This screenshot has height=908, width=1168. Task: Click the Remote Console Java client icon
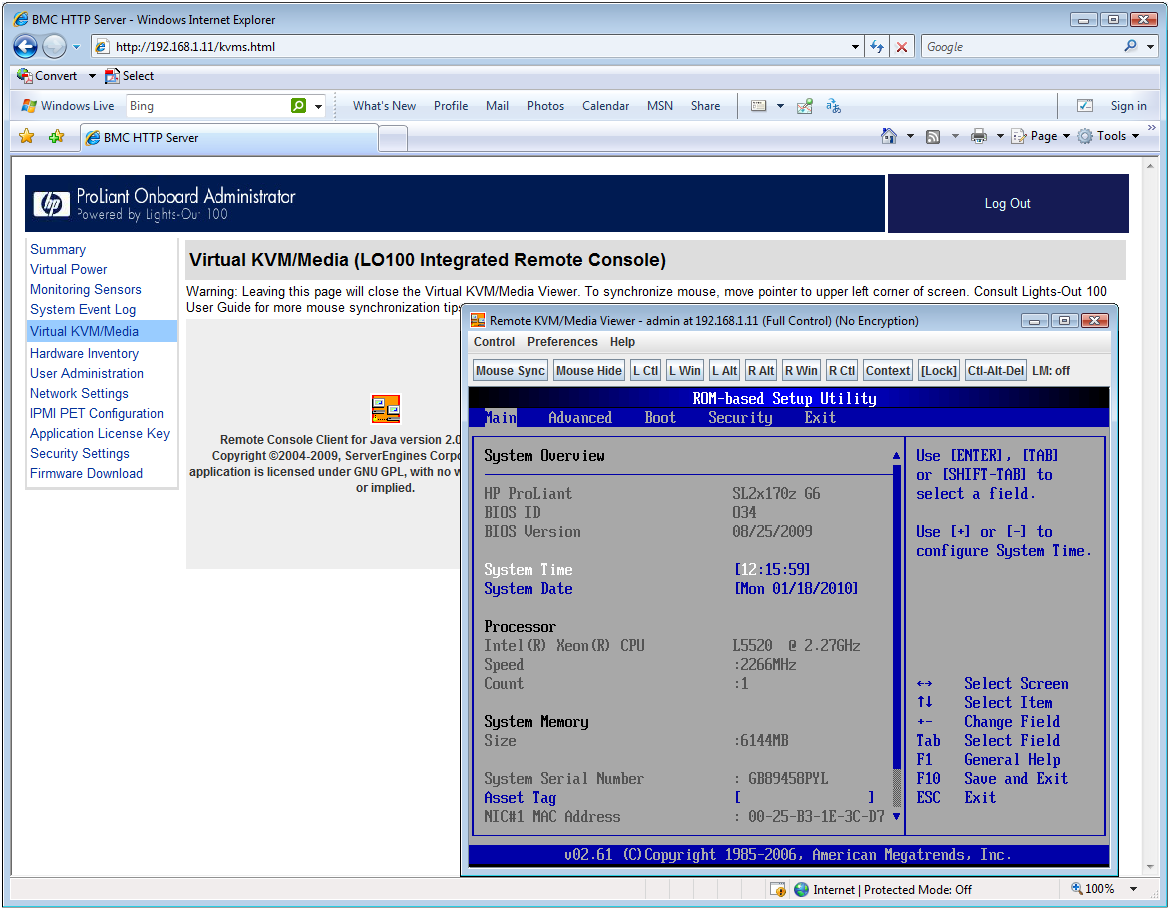pyautogui.click(x=386, y=409)
